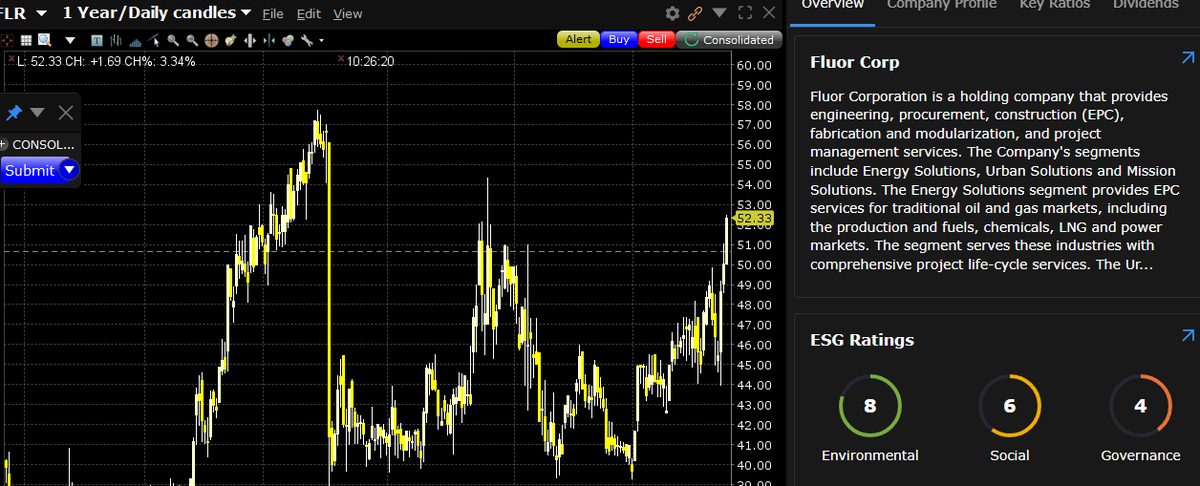
Task: Click the blue Buy button
Action: coord(619,40)
